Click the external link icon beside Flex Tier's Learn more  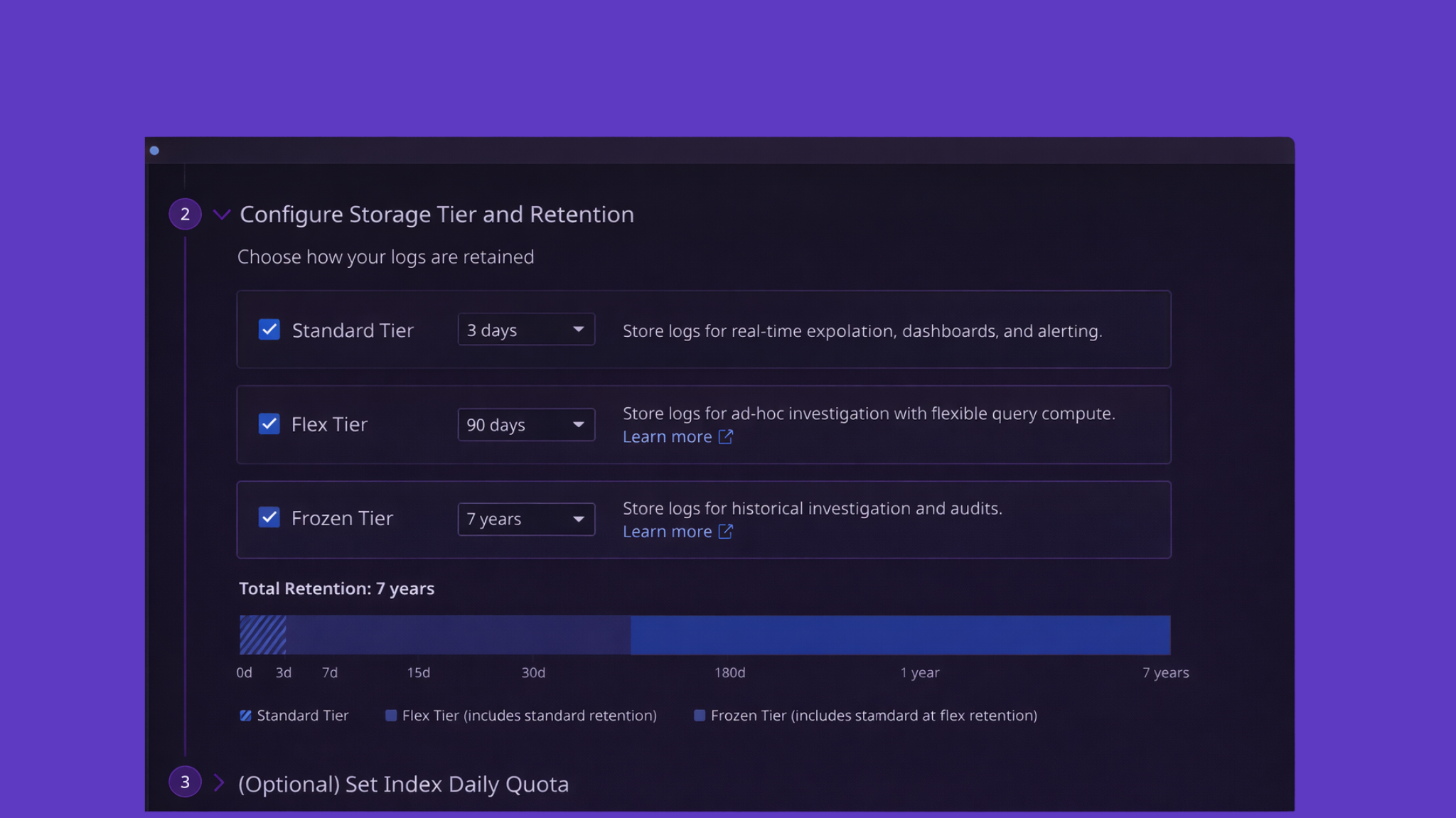click(x=725, y=436)
